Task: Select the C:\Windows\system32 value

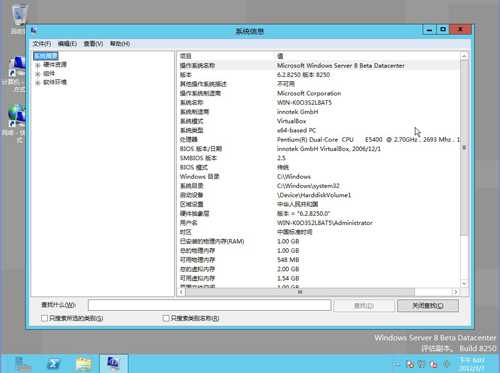Action: pyautogui.click(x=308, y=186)
